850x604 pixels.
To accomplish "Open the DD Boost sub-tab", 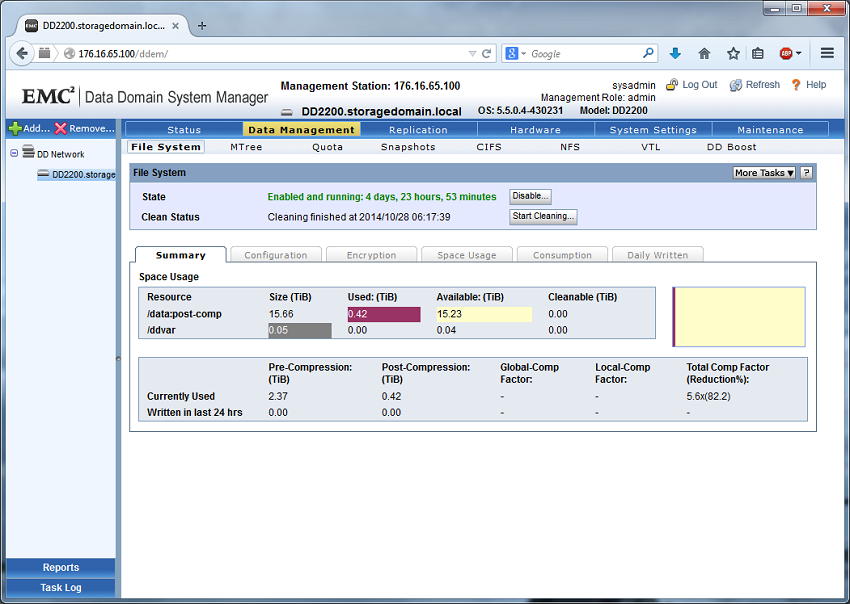I will coord(731,147).
